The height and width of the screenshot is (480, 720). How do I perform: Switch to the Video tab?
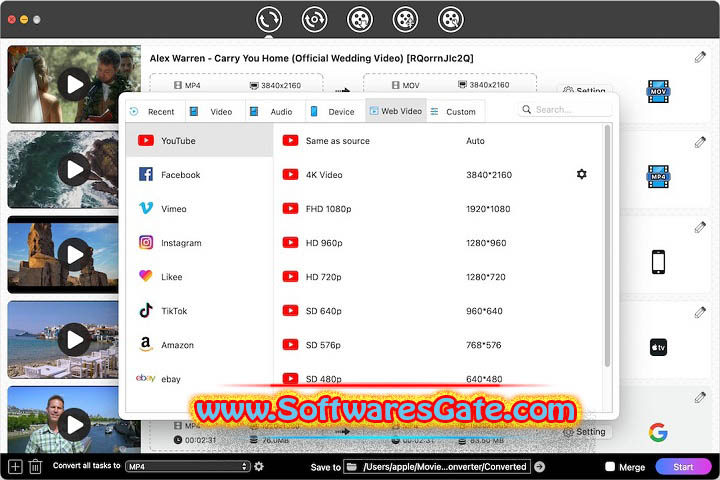click(x=215, y=112)
